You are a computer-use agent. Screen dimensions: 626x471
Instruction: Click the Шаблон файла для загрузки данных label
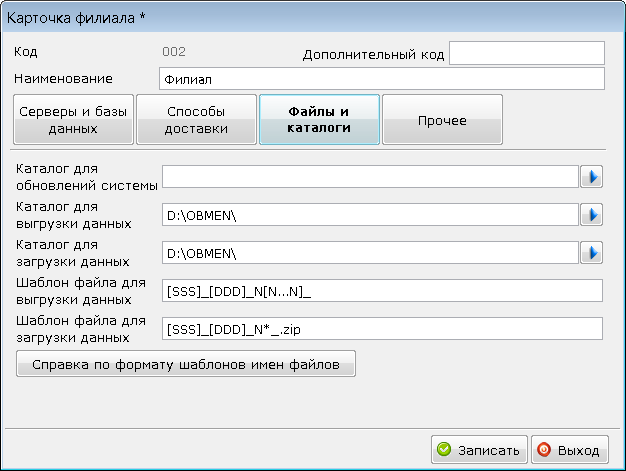pos(81,329)
